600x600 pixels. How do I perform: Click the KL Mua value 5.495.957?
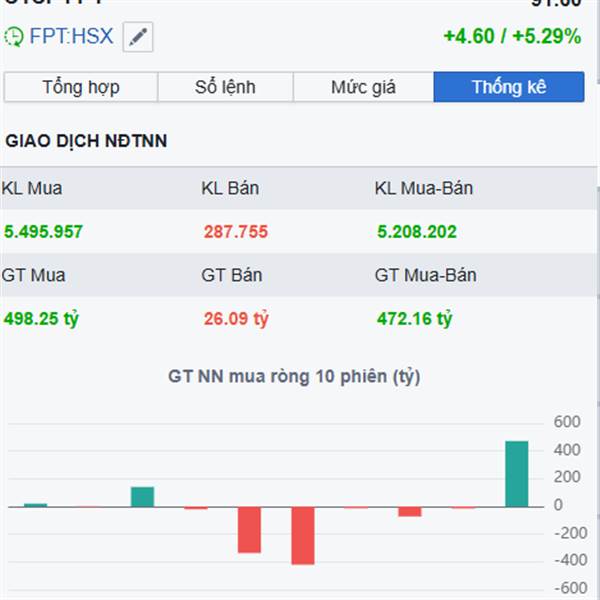pyautogui.click(x=43, y=232)
